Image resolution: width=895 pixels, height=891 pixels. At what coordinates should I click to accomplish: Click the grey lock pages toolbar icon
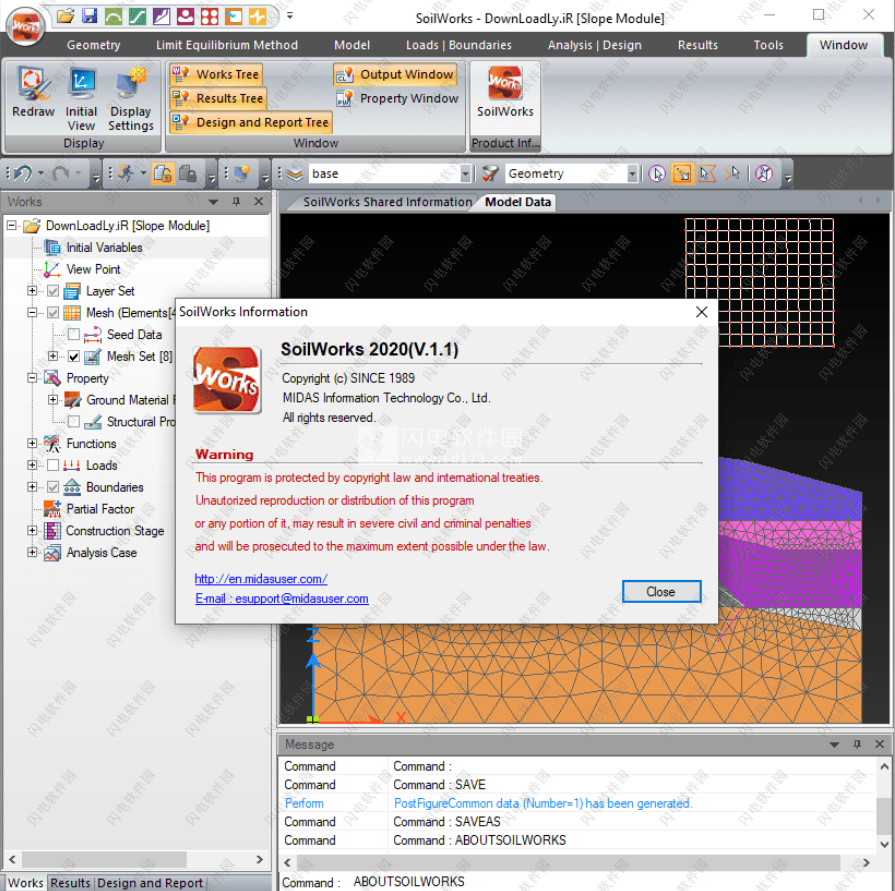[x=188, y=173]
